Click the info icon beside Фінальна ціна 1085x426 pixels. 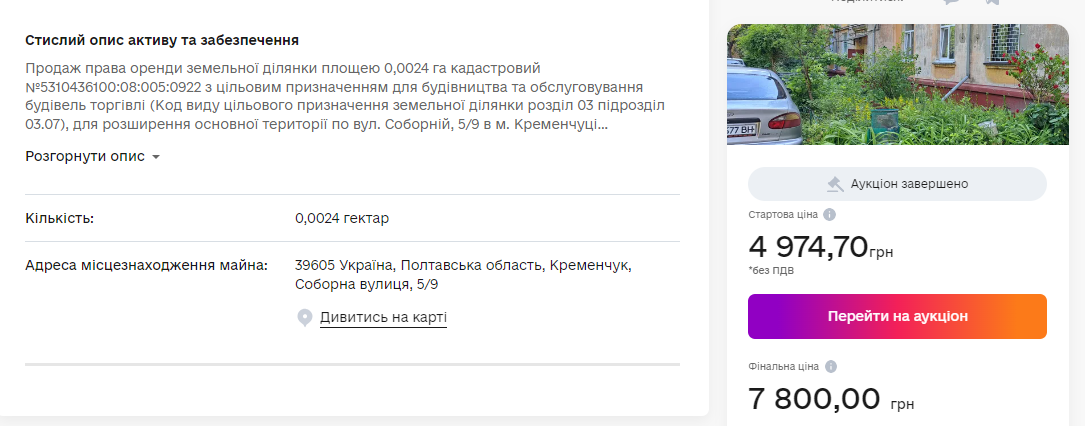pyautogui.click(x=831, y=366)
